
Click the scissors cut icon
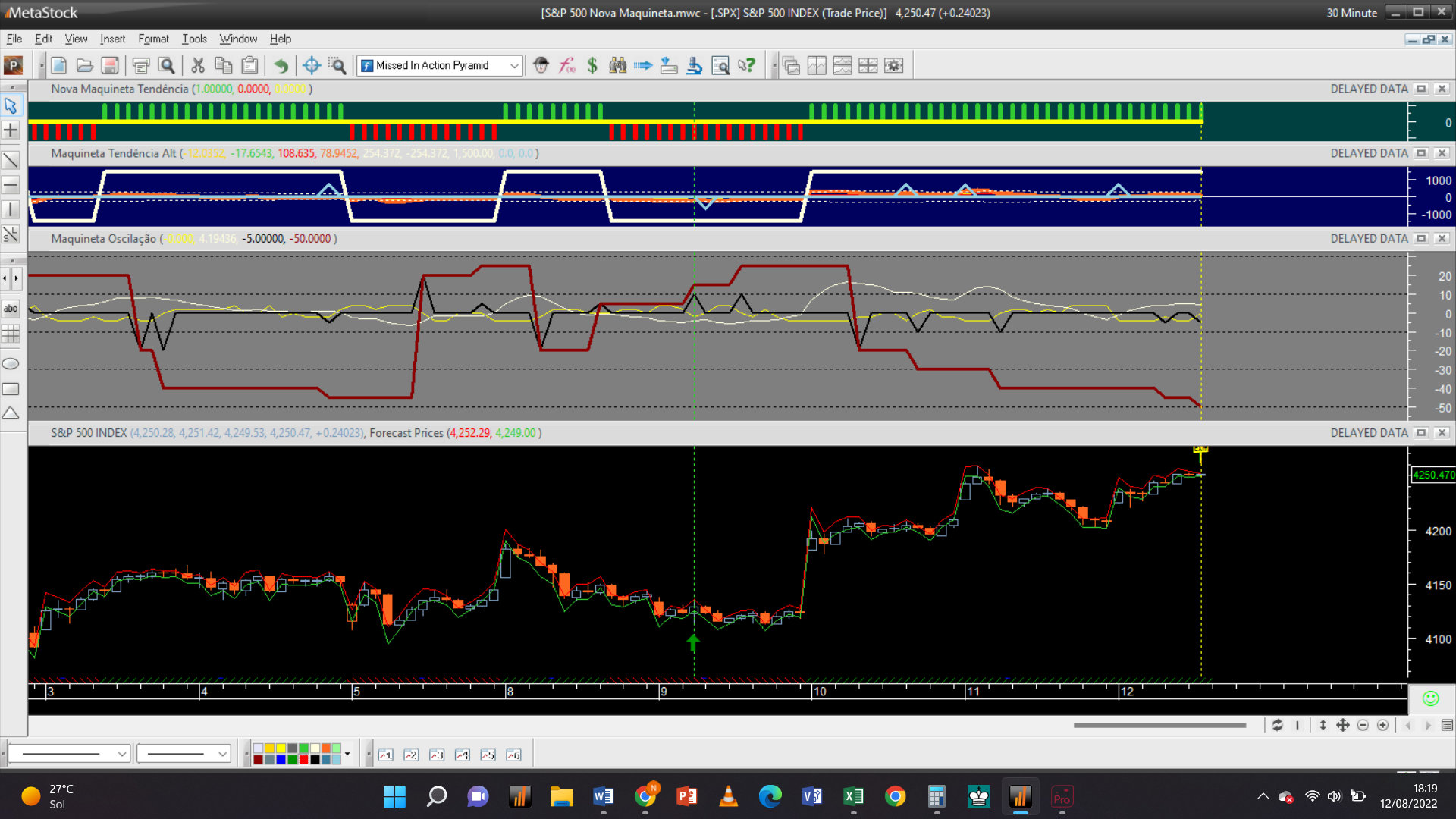198,65
